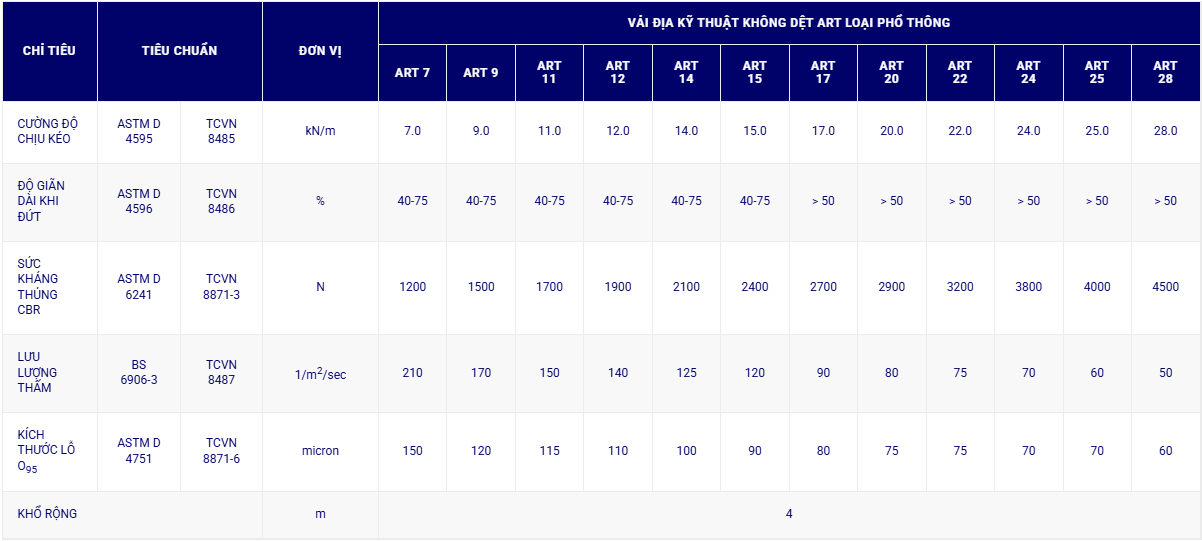This screenshot has width=1202, height=541.
Task: Select the ART 9 column header
Action: 481,72
